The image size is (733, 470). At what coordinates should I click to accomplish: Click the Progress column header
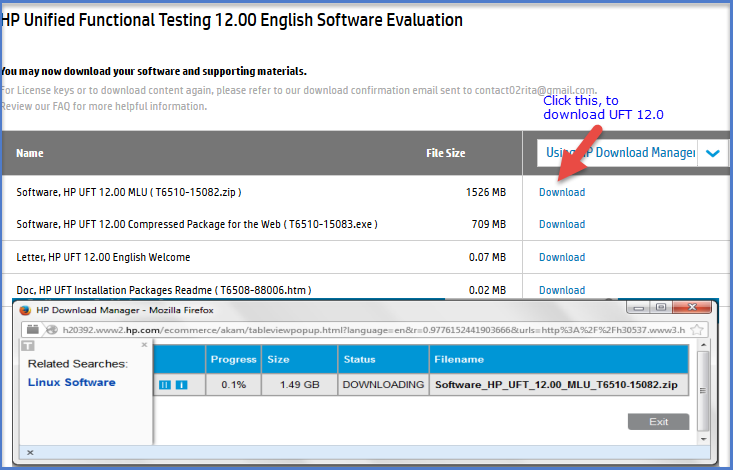coord(233,359)
